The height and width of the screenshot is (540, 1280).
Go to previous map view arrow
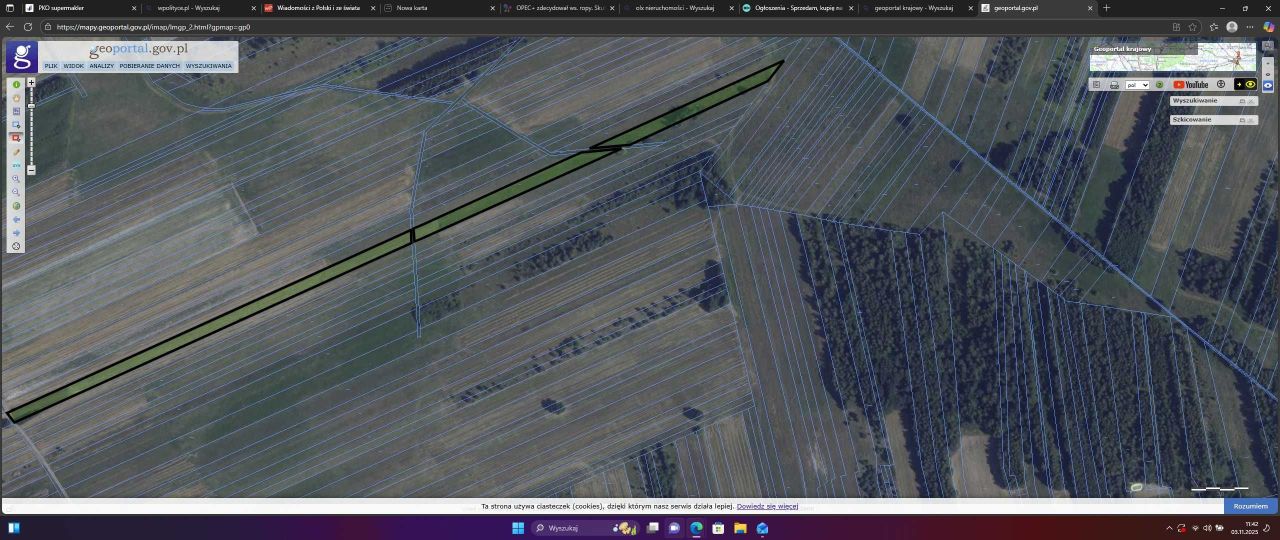coord(16,219)
